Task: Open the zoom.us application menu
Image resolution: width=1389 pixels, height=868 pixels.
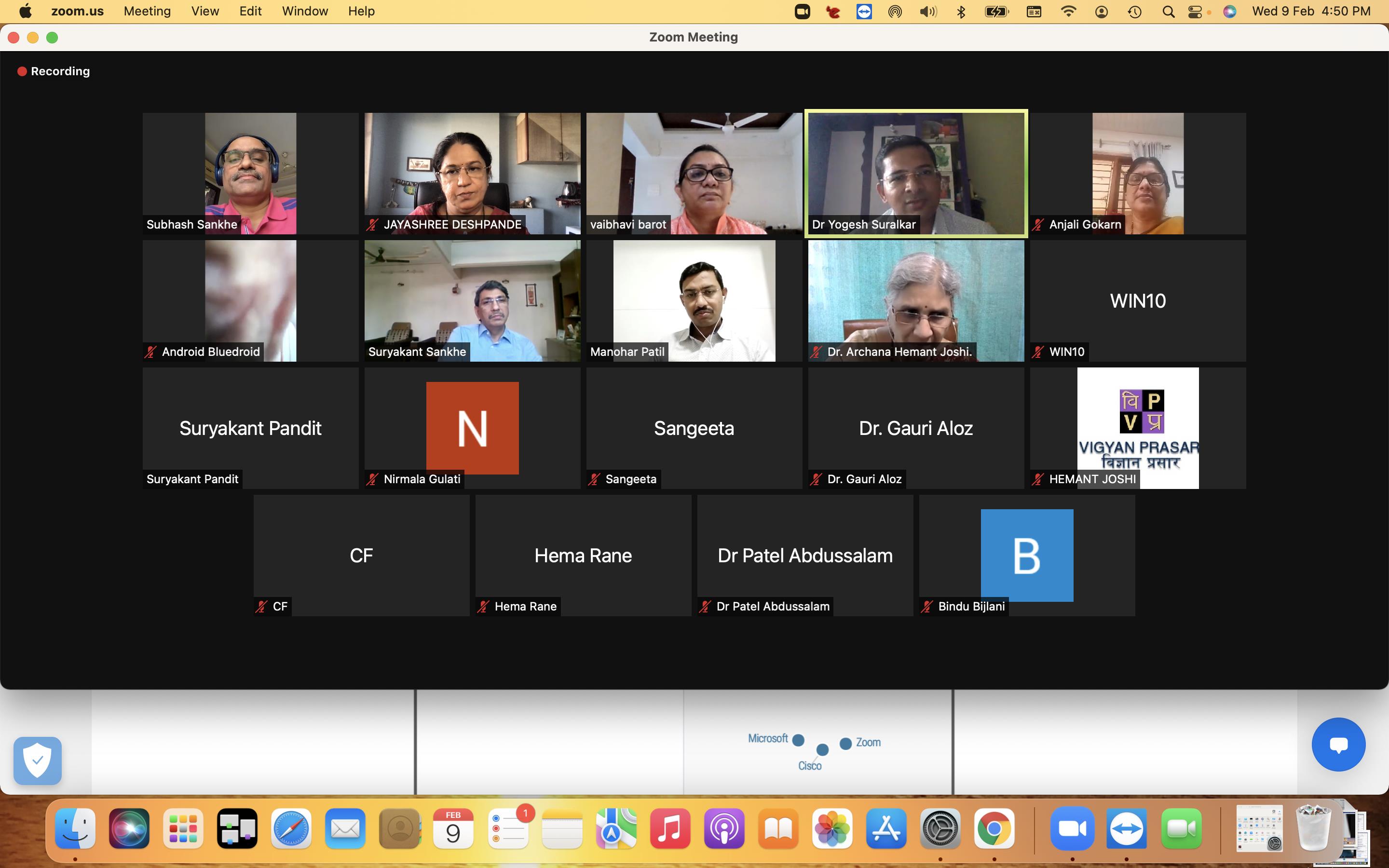Action: point(78,11)
